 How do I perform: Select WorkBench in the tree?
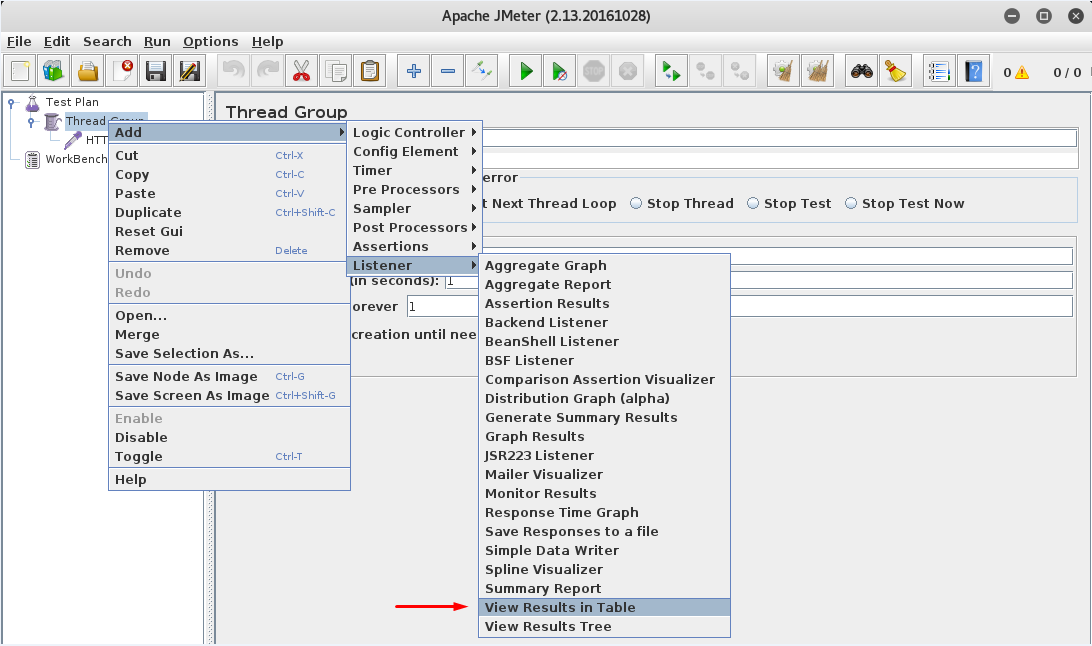[76, 159]
